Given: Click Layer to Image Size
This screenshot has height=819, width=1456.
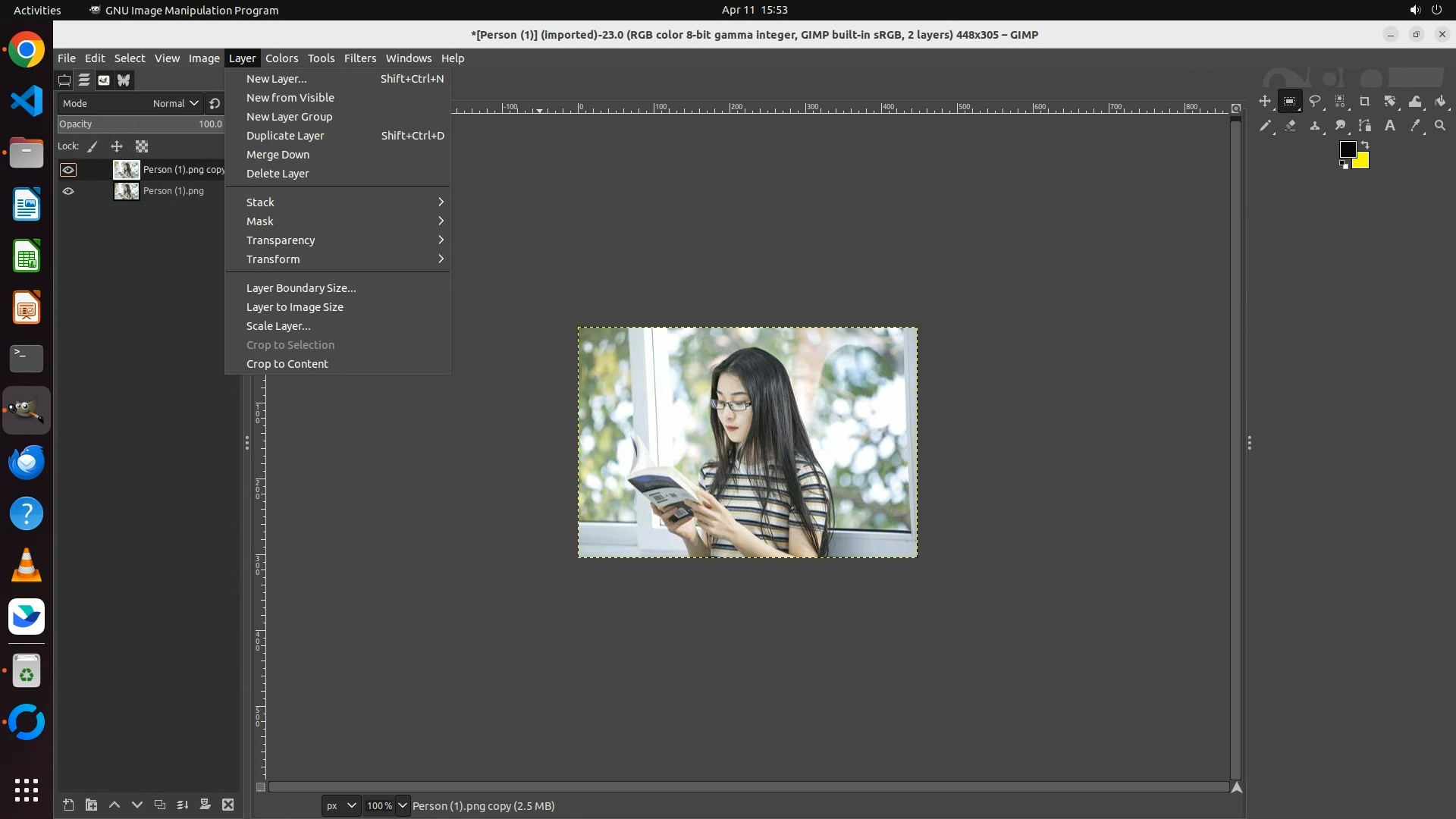Looking at the screenshot, I should (x=294, y=307).
